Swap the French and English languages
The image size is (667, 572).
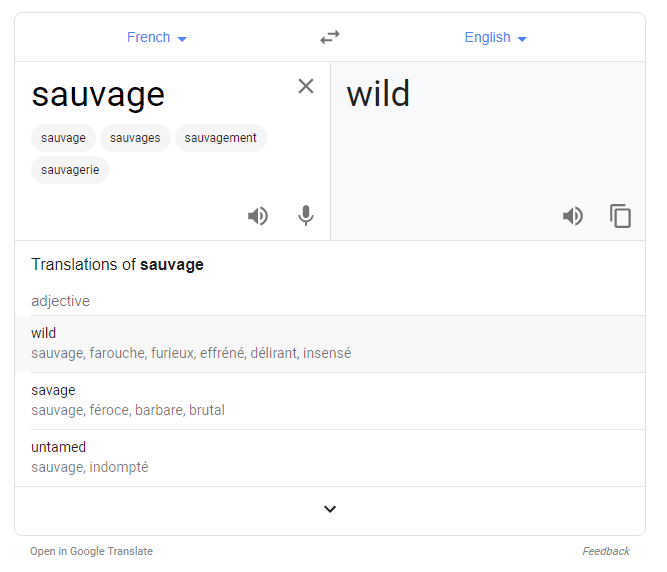330,37
